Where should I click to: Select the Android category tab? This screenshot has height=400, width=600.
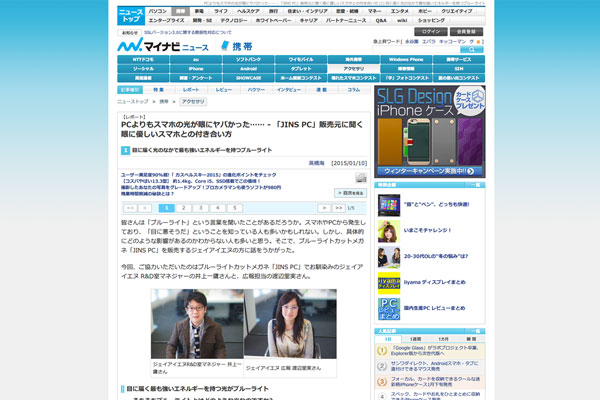point(248,69)
